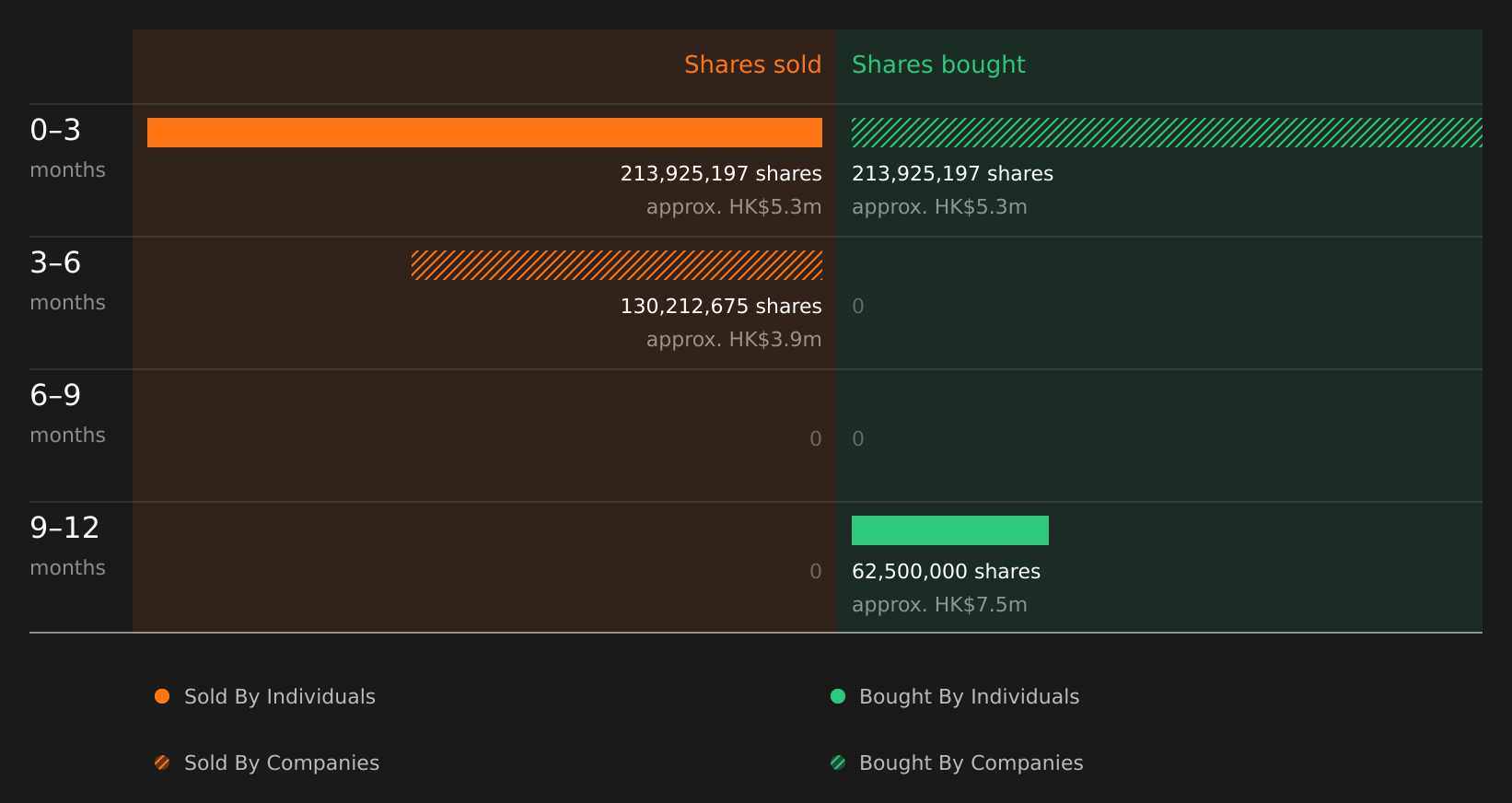Click approx. HK$5.3m in the sold column
This screenshot has width=1512, height=803.
[734, 207]
